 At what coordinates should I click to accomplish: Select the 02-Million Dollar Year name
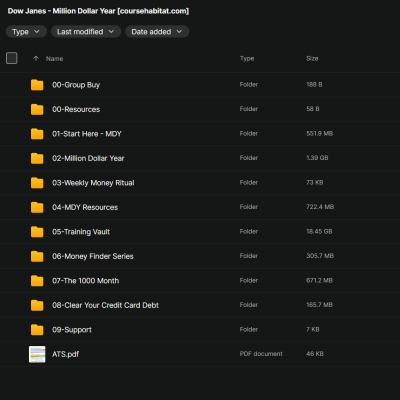pyautogui.click(x=88, y=158)
